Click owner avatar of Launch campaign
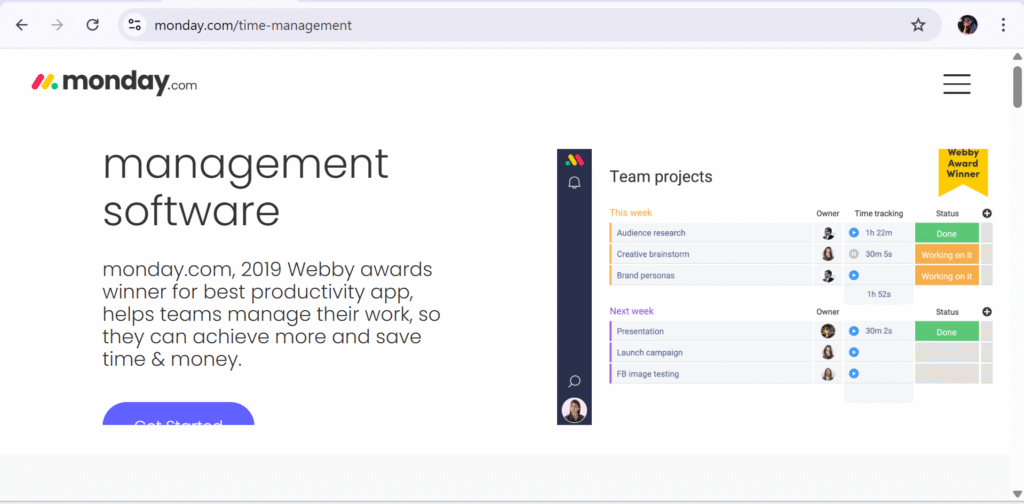Screen dimensions: 1024x504 (827, 353)
